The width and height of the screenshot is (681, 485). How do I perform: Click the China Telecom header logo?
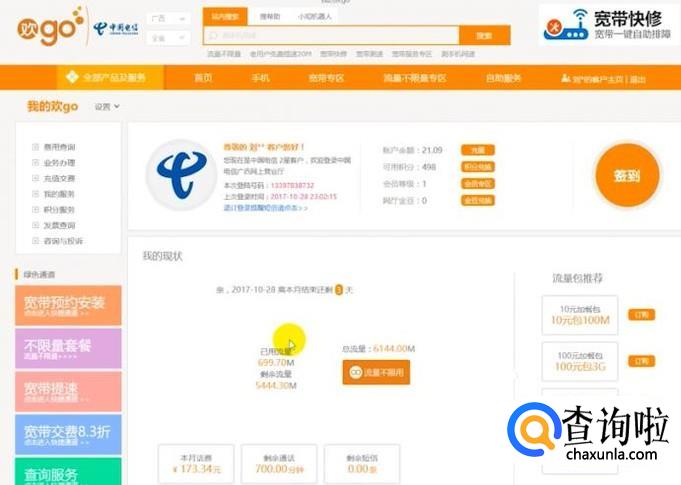tap(116, 29)
